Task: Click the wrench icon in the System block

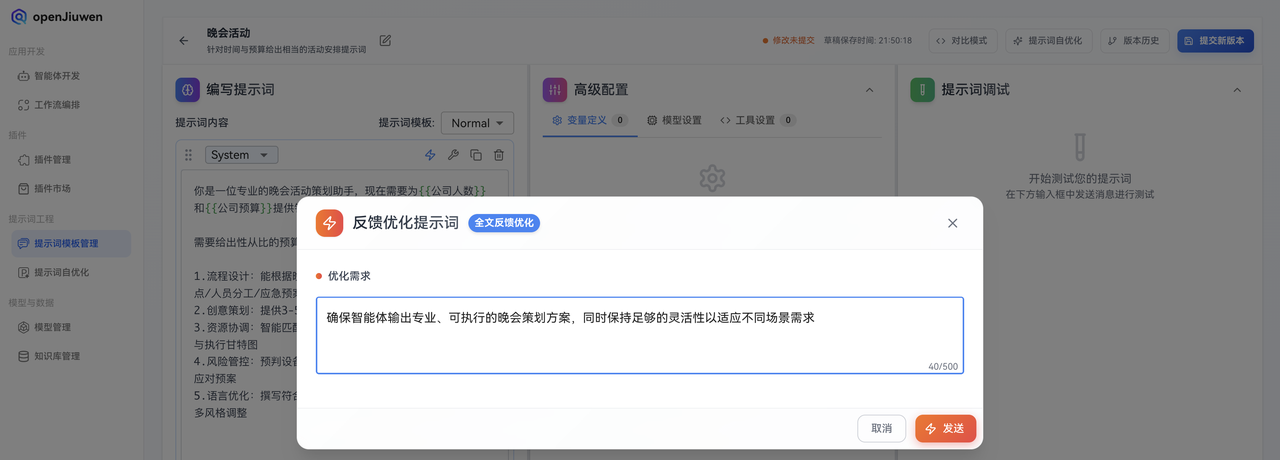Action: (453, 155)
